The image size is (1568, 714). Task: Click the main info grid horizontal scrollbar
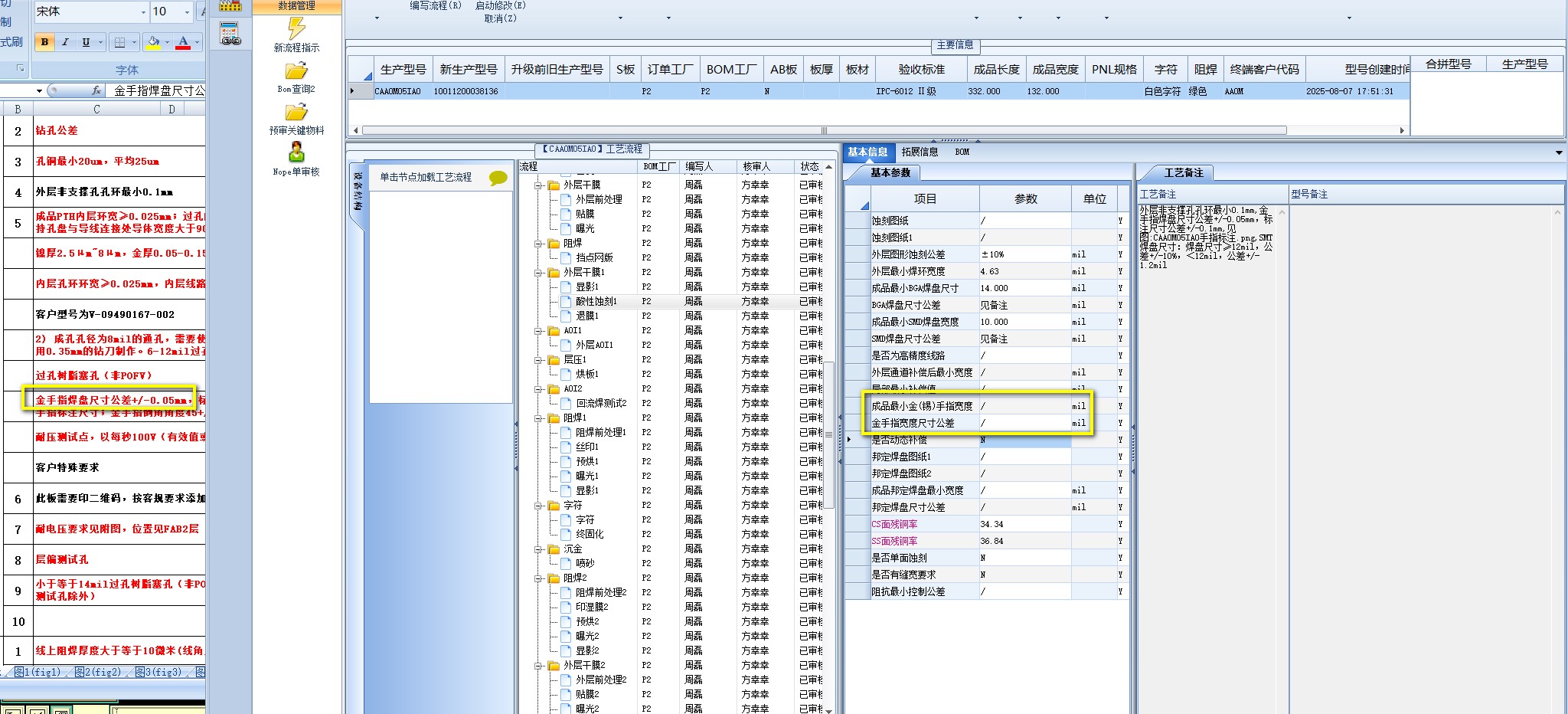(x=824, y=130)
